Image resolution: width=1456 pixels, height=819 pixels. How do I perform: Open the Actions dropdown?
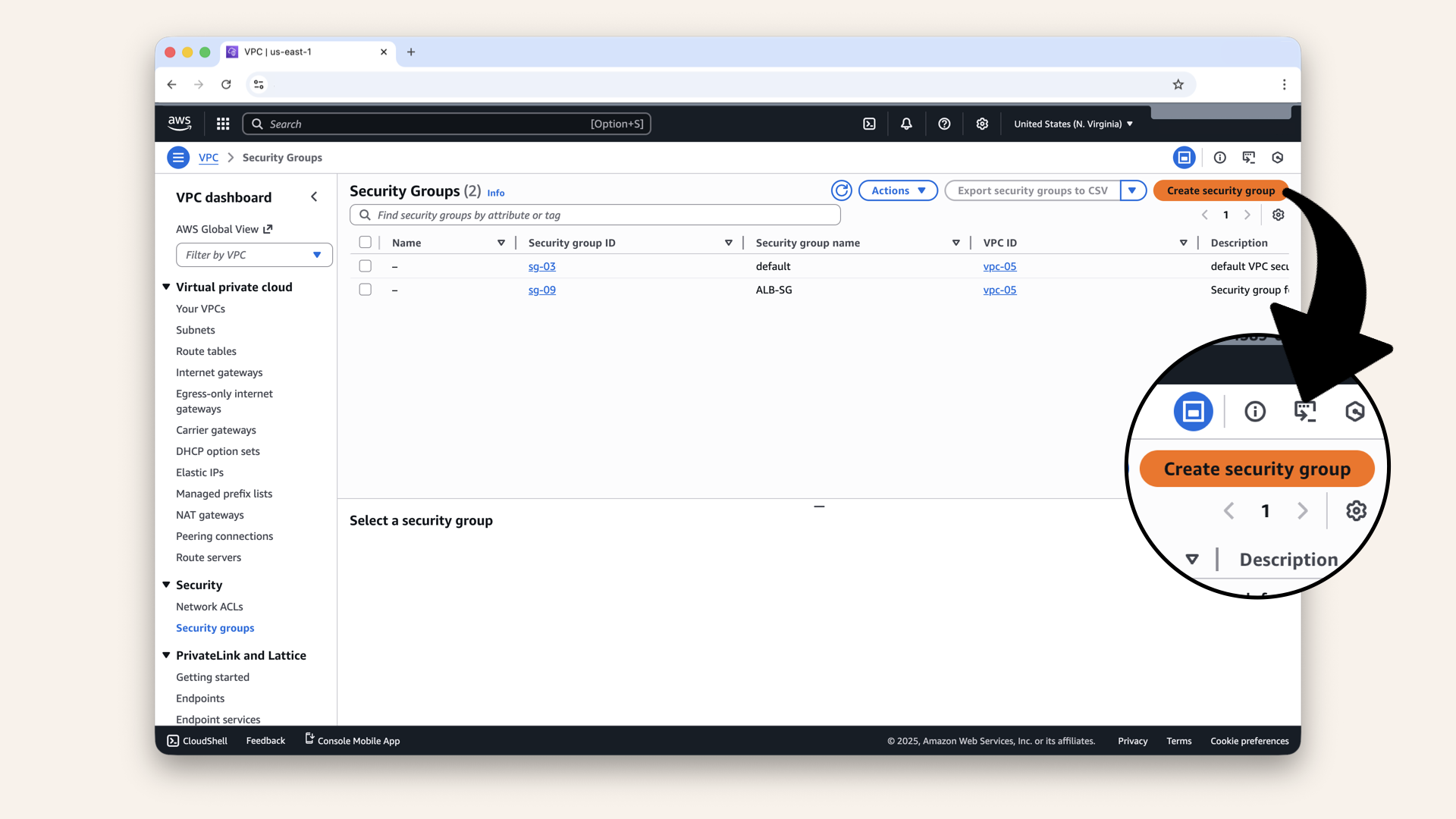point(897,190)
